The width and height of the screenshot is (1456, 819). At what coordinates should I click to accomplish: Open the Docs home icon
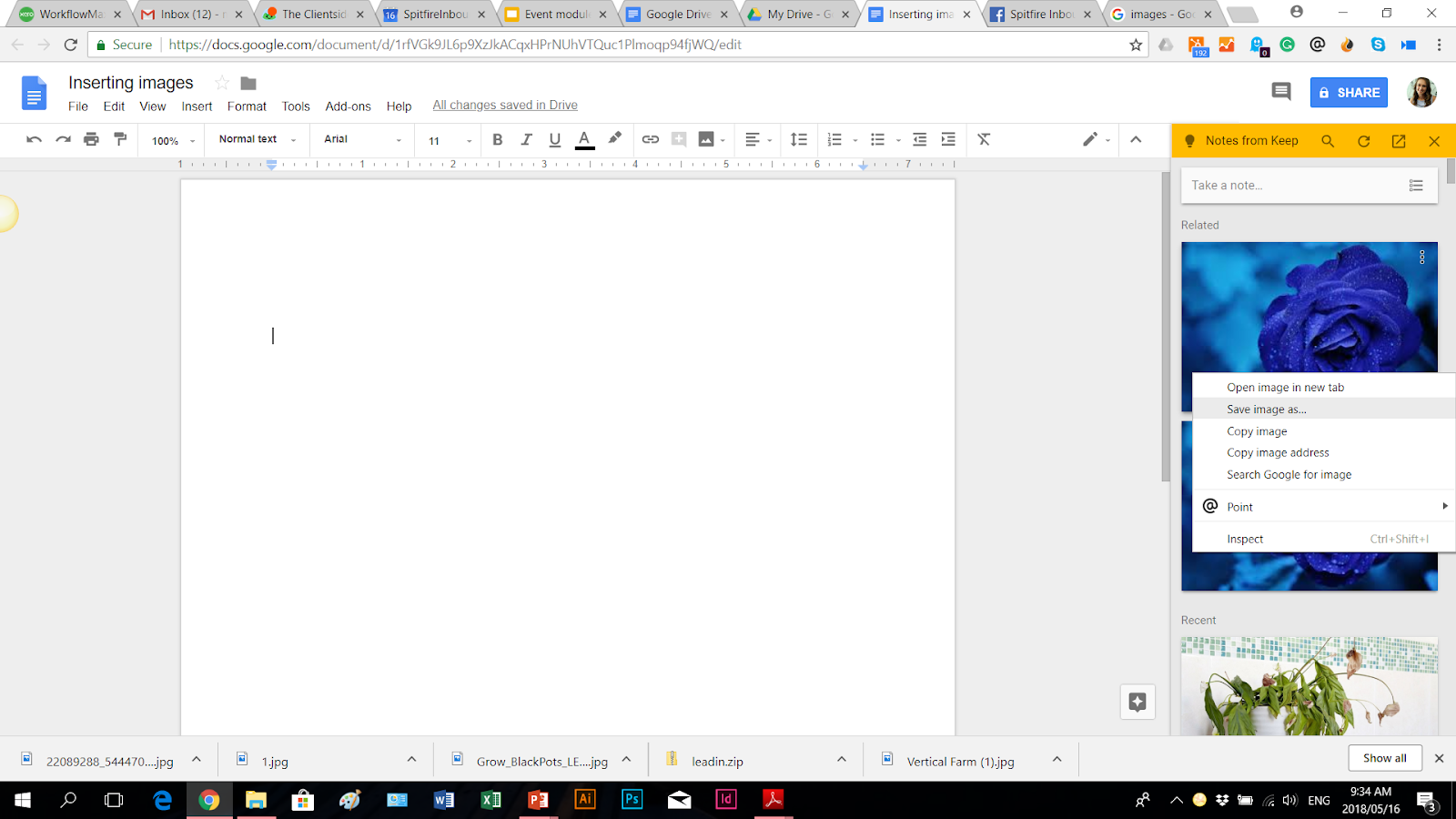point(34,93)
